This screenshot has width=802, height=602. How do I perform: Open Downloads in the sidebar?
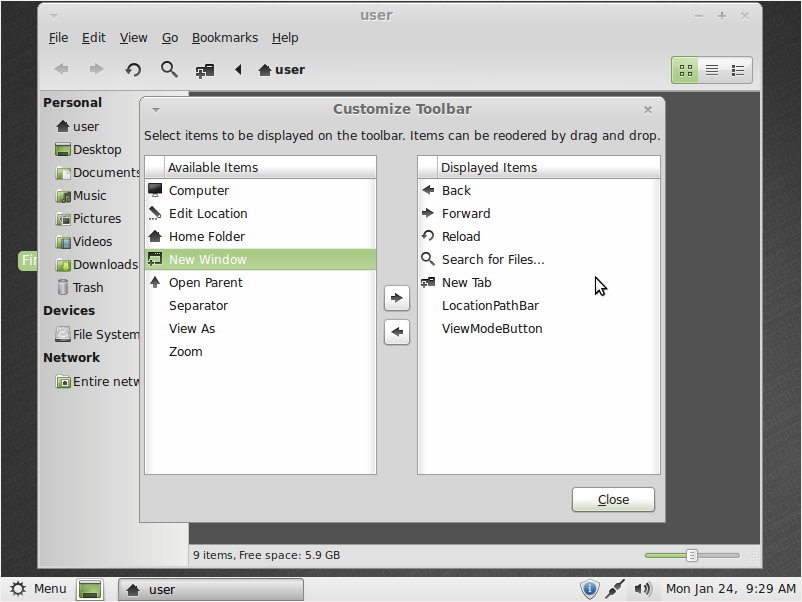coord(97,264)
